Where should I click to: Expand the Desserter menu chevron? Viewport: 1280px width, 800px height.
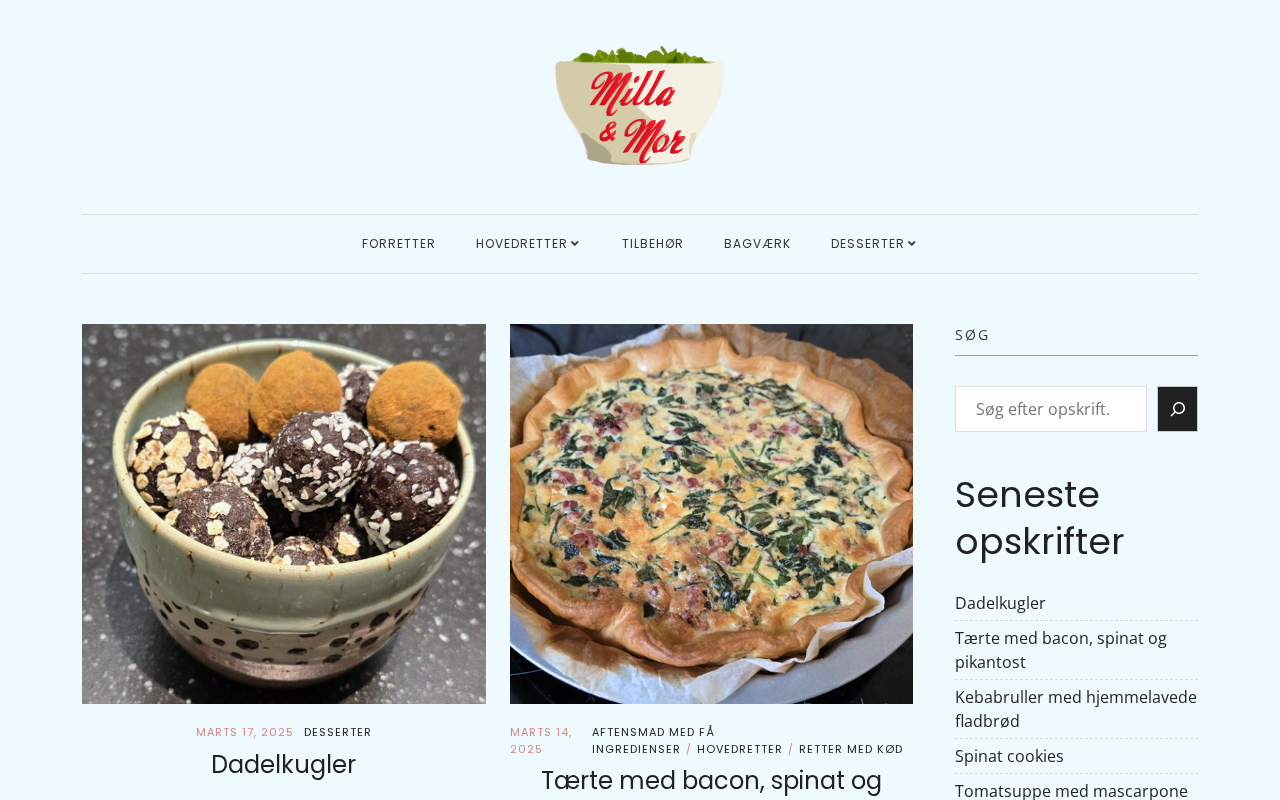coord(912,244)
